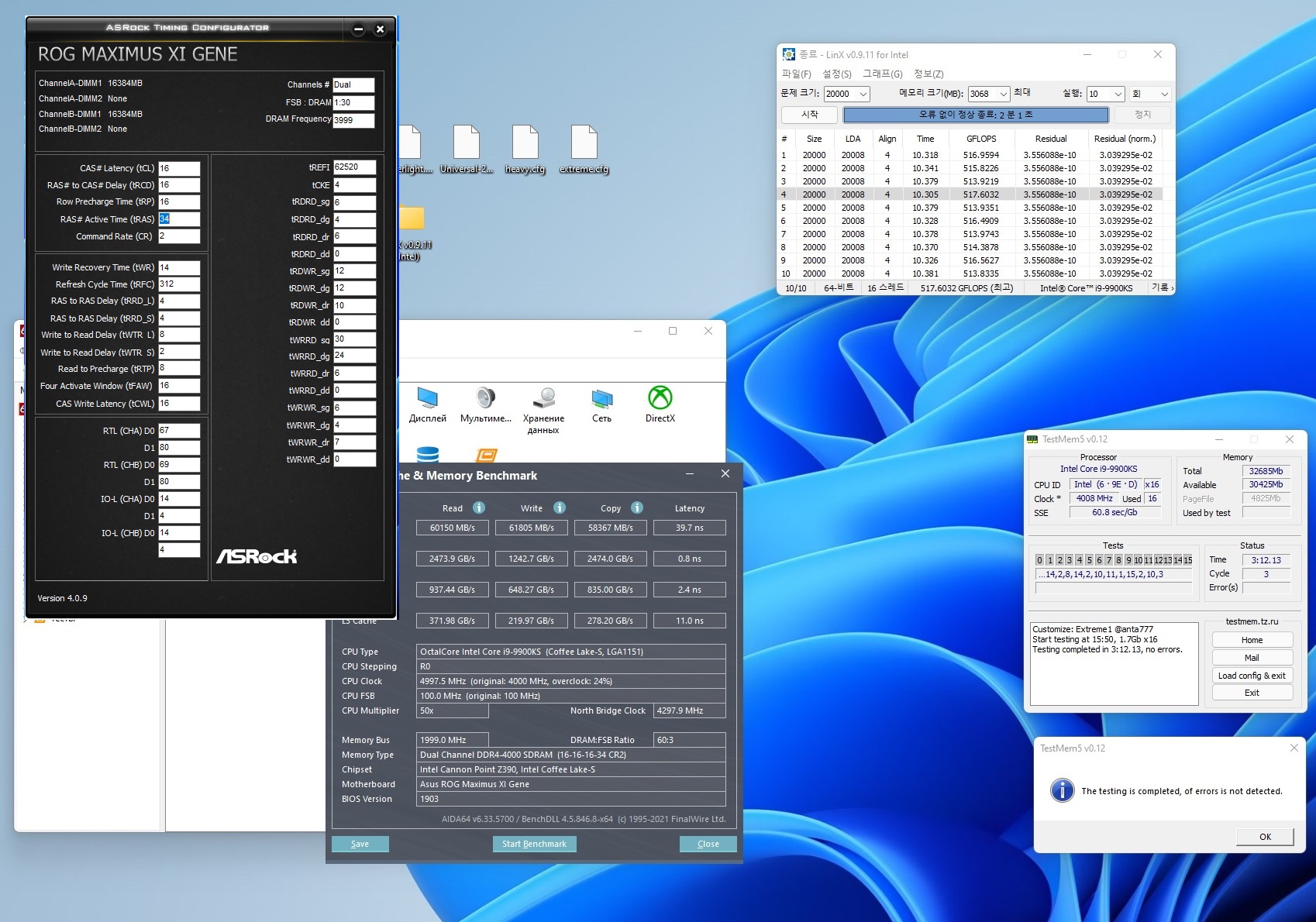The width and height of the screenshot is (1316, 922).
Task: Open the DirectX icon
Action: (660, 404)
